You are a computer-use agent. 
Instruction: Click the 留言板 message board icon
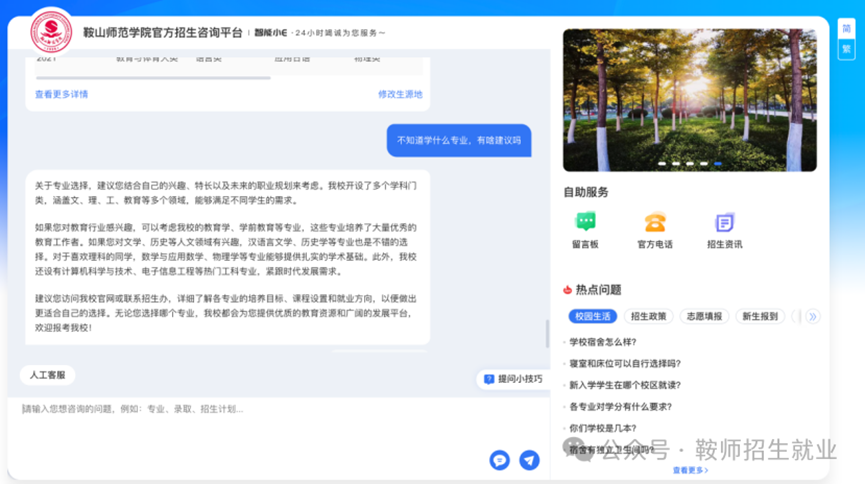click(x=585, y=222)
